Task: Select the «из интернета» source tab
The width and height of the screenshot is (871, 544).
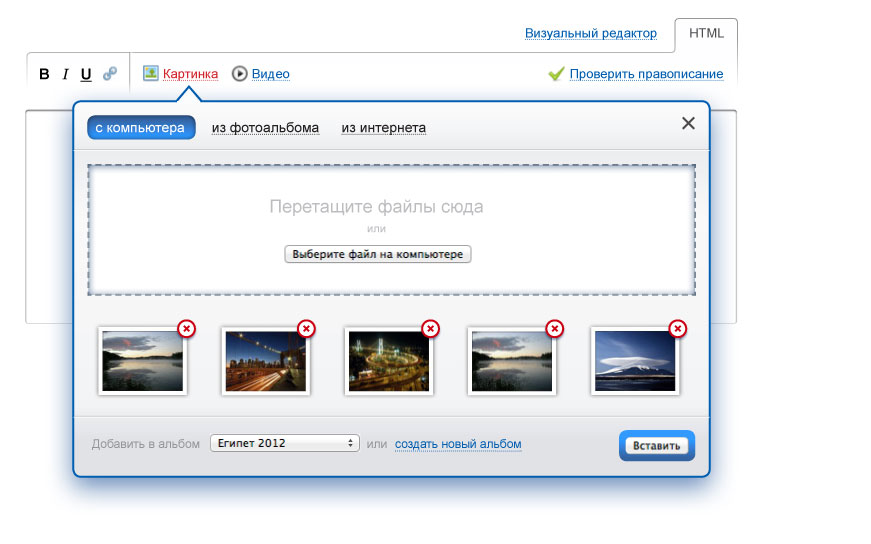Action: (384, 128)
